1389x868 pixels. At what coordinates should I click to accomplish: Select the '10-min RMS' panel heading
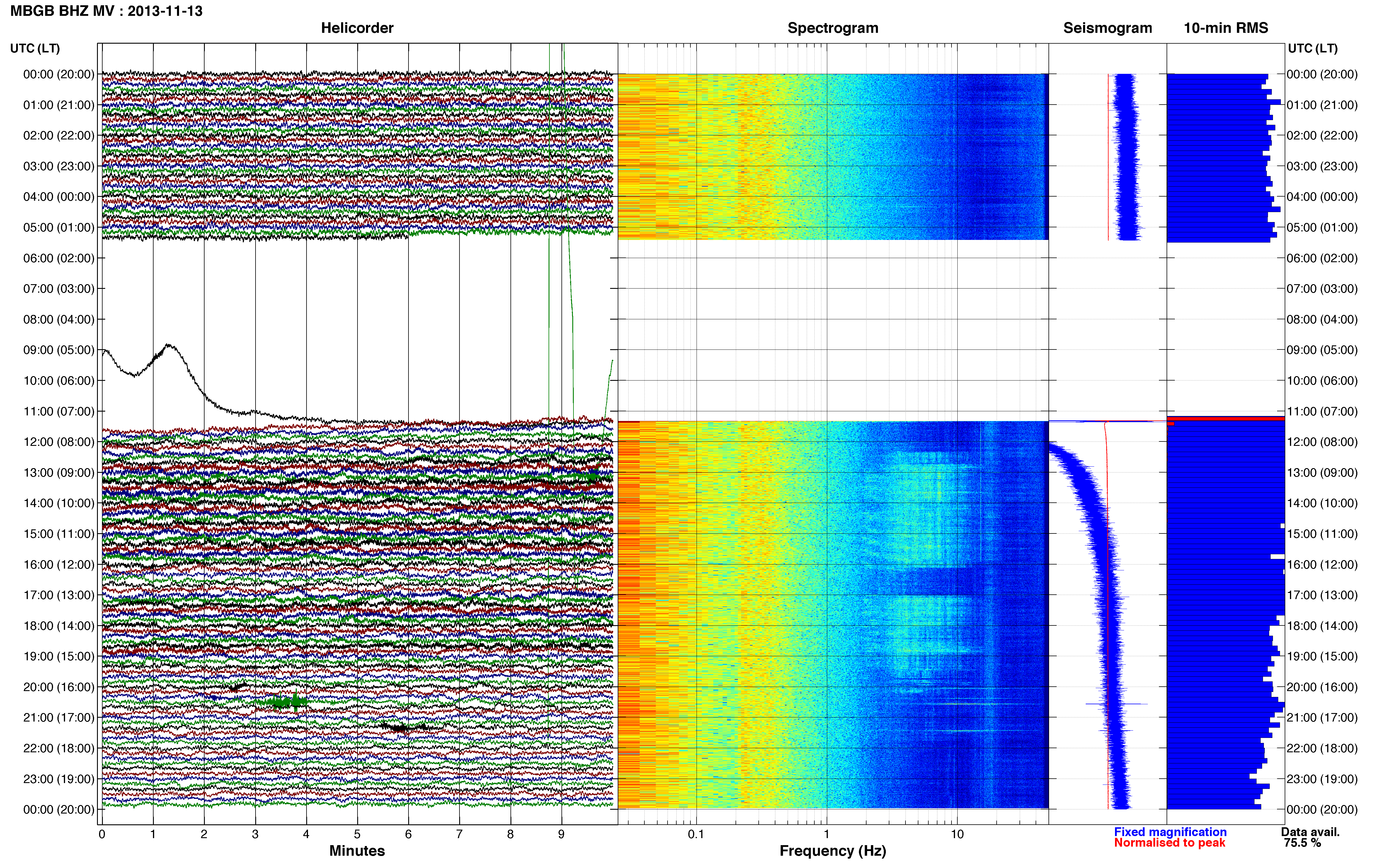(1226, 28)
